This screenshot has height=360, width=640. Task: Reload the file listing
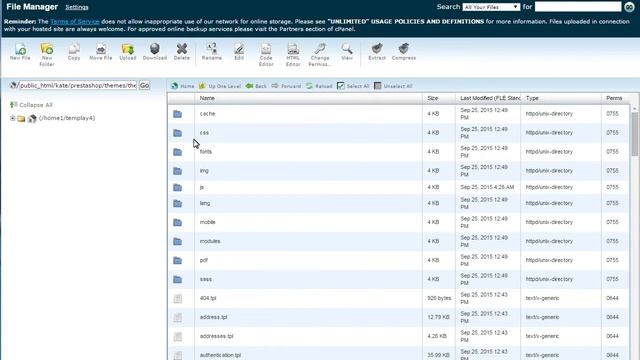tap(319, 86)
